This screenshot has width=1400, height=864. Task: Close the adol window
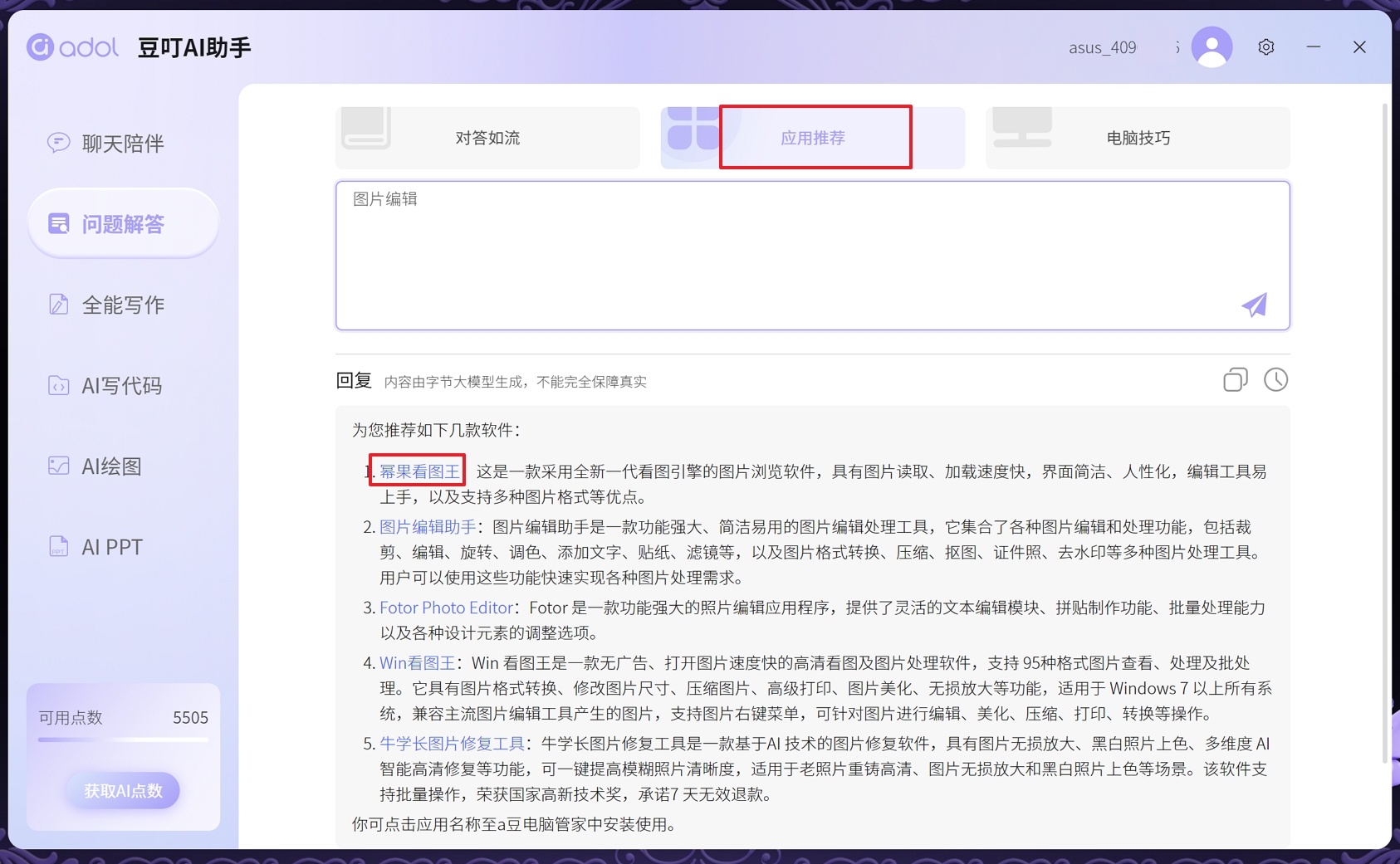coord(1359,47)
